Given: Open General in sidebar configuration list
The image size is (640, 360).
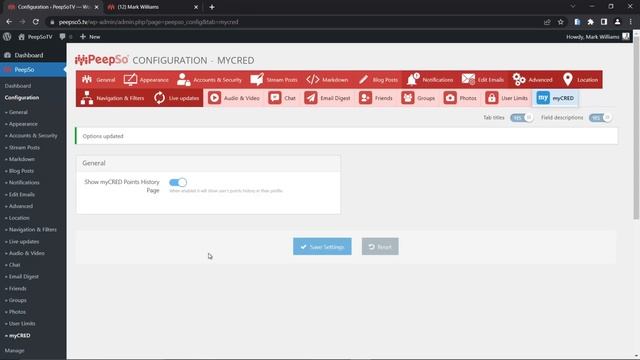Looking at the screenshot, I should 17,112.
